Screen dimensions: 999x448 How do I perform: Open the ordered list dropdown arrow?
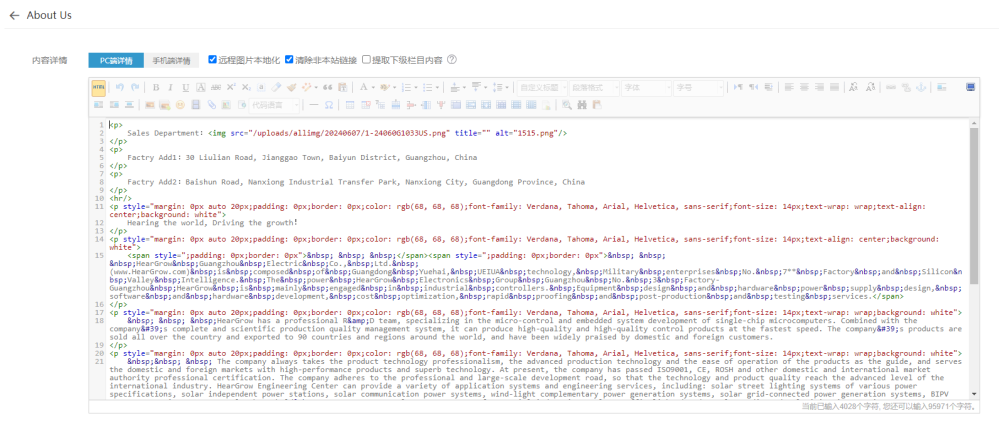tap(416, 87)
